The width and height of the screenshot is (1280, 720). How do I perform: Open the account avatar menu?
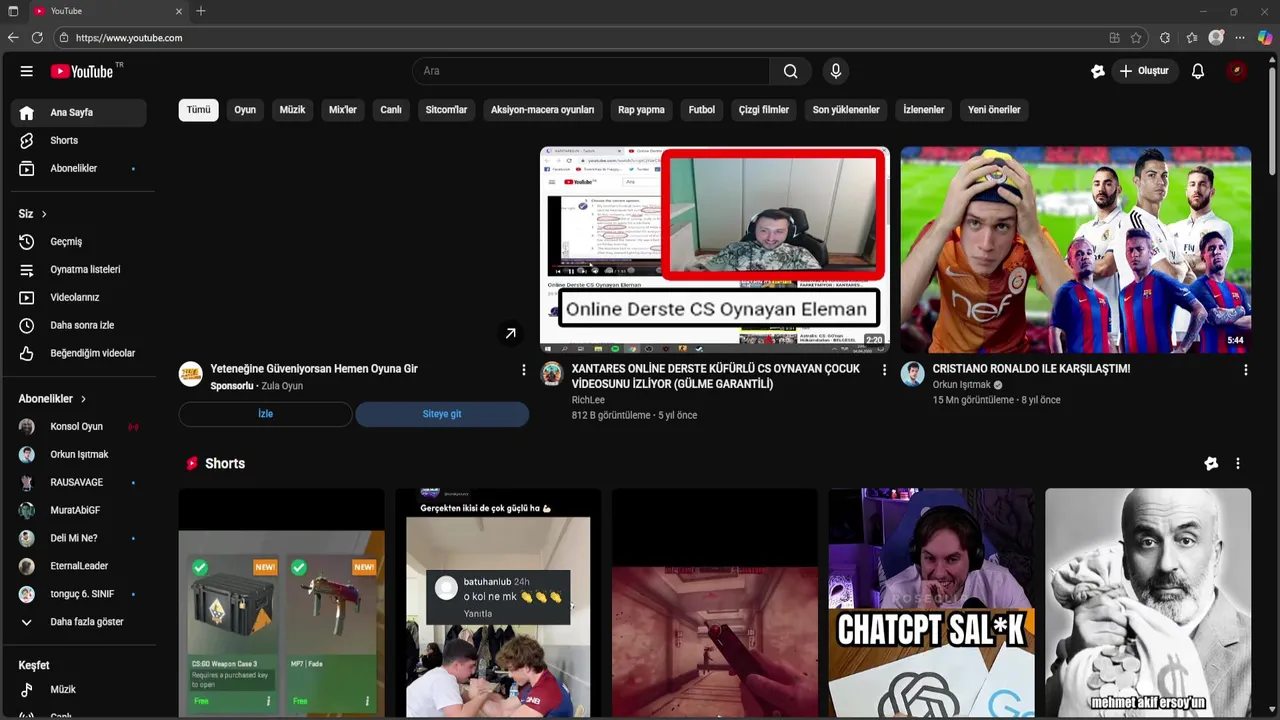pos(1237,71)
